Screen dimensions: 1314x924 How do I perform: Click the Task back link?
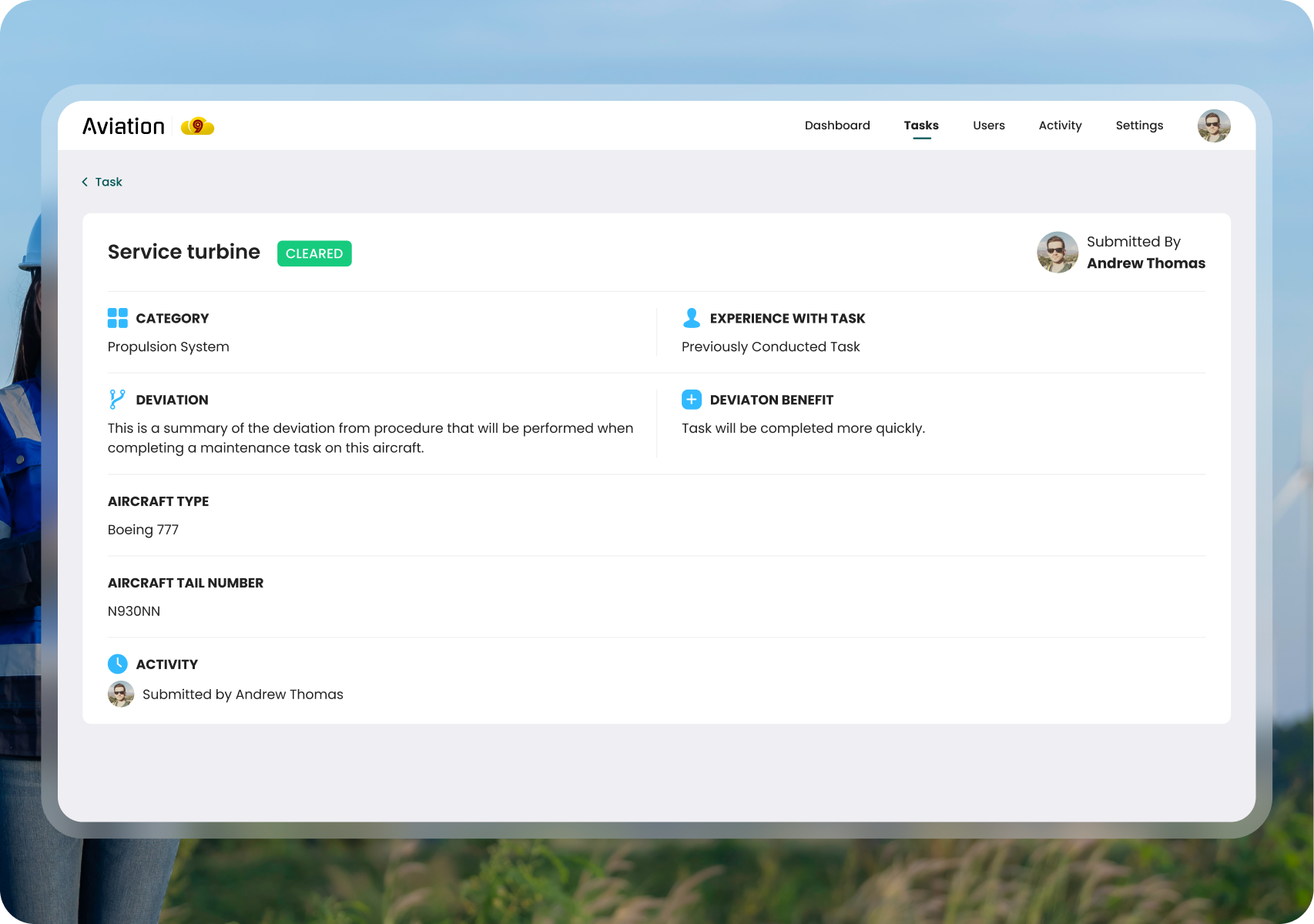109,182
